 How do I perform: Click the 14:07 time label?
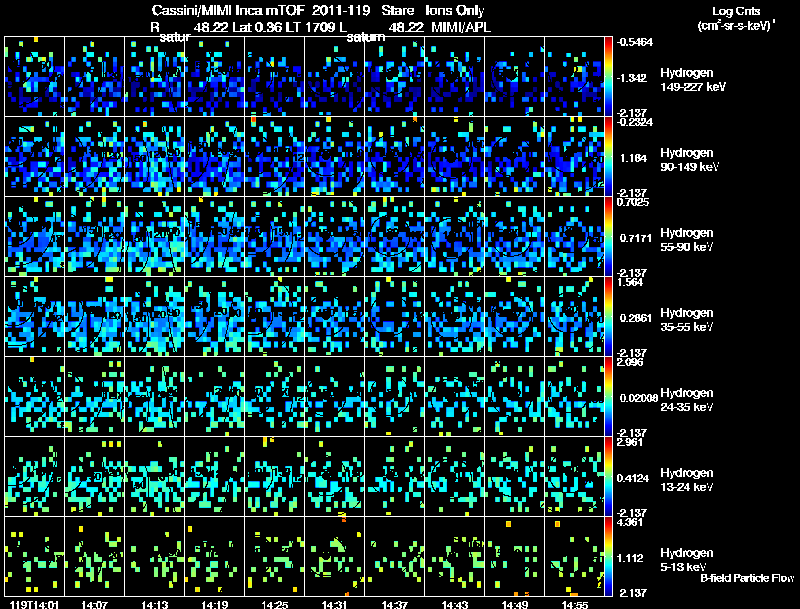[x=95, y=604]
